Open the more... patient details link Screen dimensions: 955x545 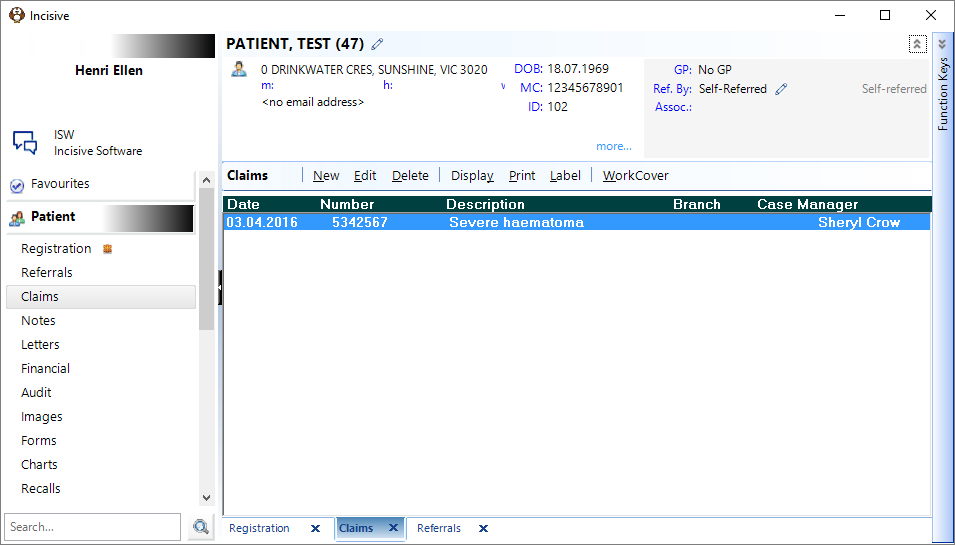tap(614, 146)
